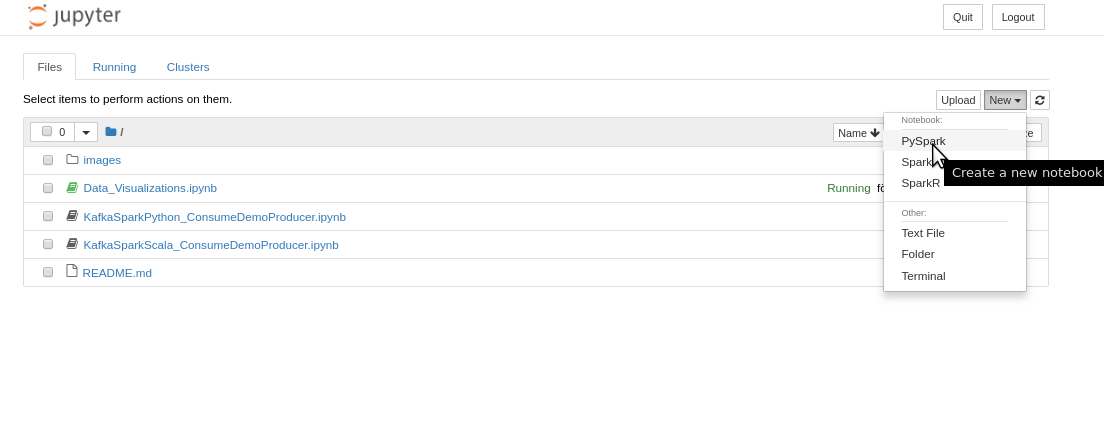Click the README.md file icon

click(71, 271)
